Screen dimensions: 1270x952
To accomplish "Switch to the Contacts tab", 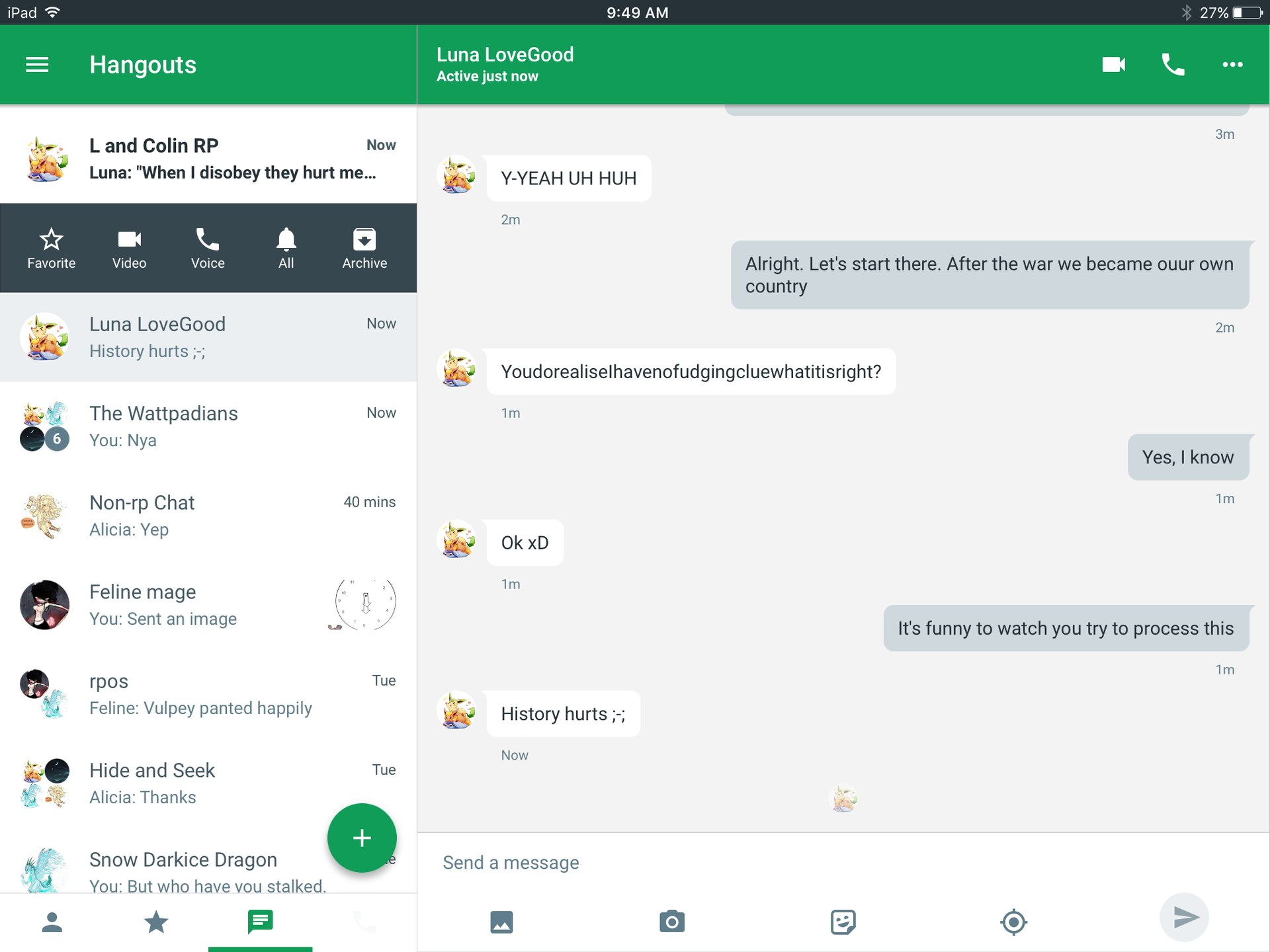I will (x=52, y=922).
